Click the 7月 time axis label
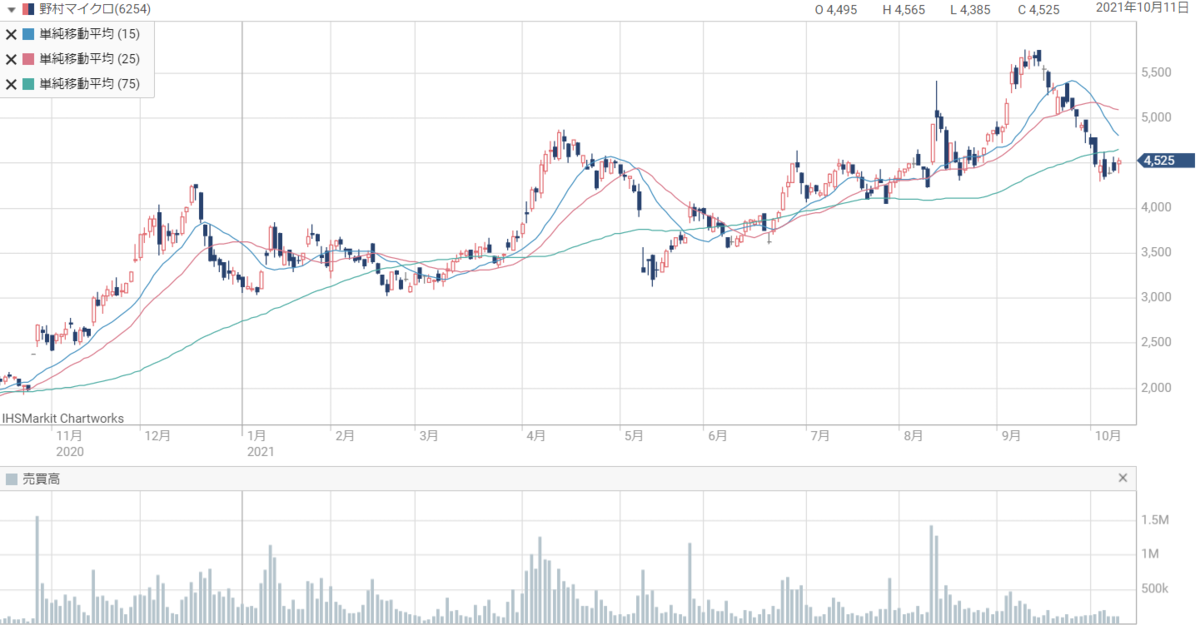Screen dimensions: 1200x625 pos(819,436)
